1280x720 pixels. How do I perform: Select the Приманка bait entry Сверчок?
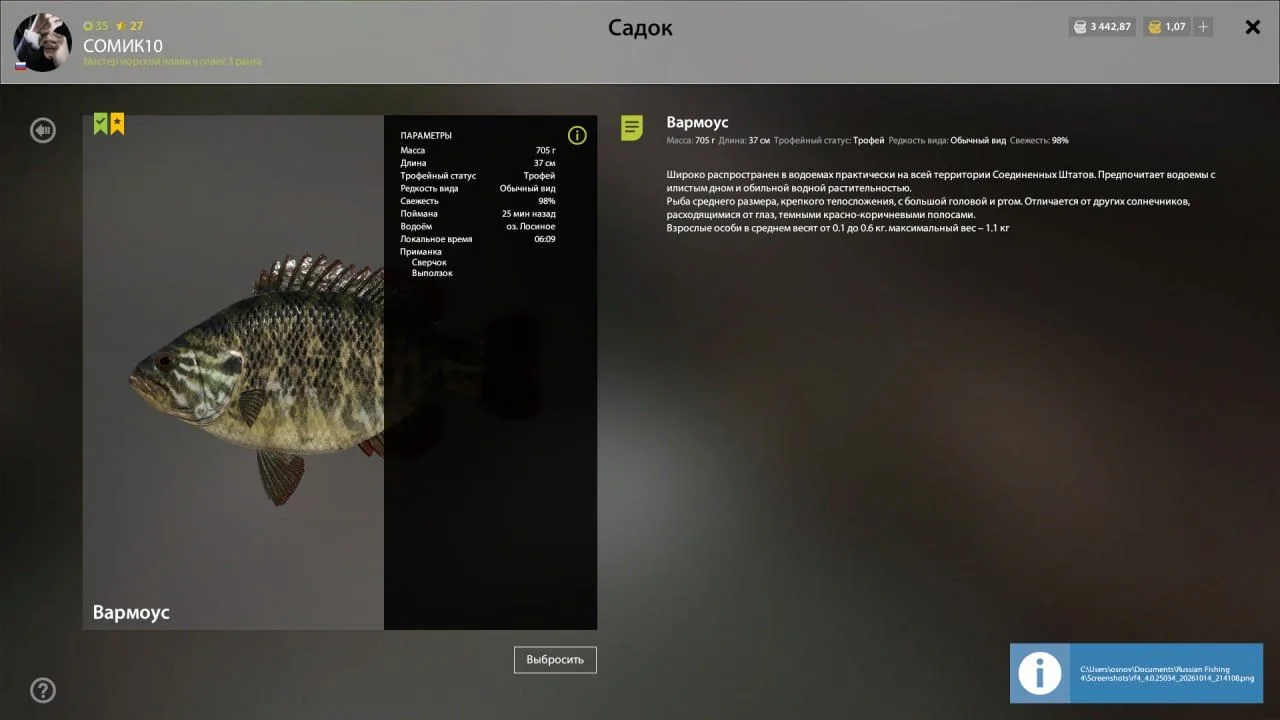coord(429,262)
